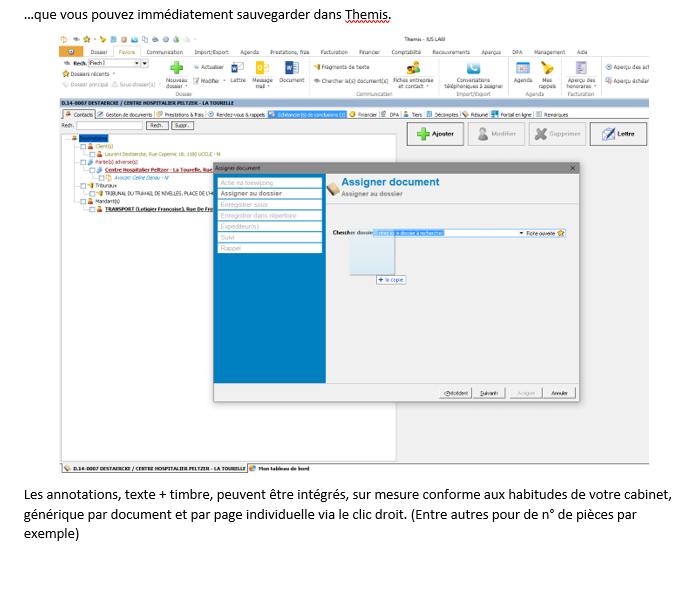Click the orange application menu button
This screenshot has height=589, width=698.
70,52
